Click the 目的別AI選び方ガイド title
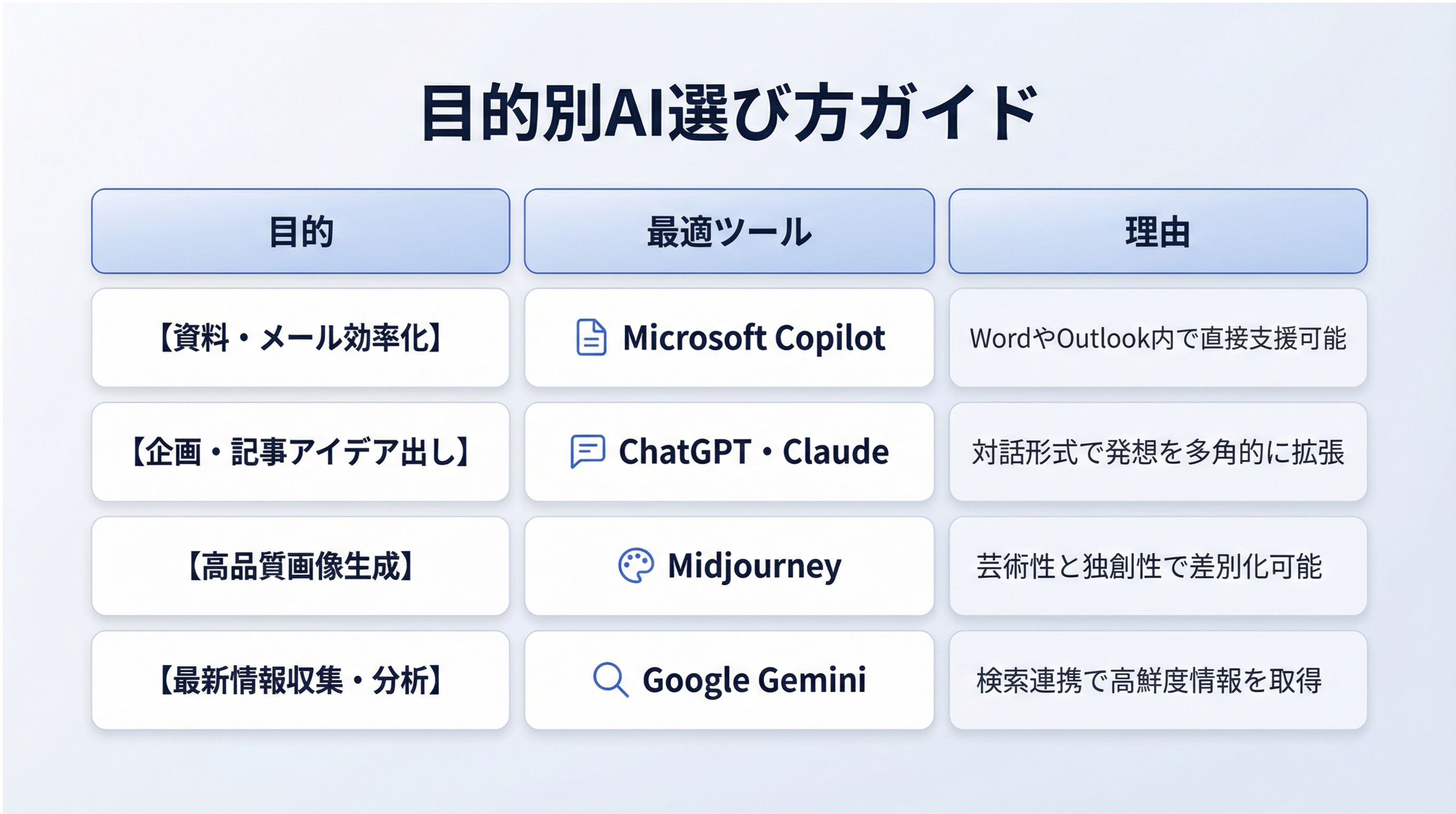Viewport: 1456px width, 814px height. (x=729, y=112)
